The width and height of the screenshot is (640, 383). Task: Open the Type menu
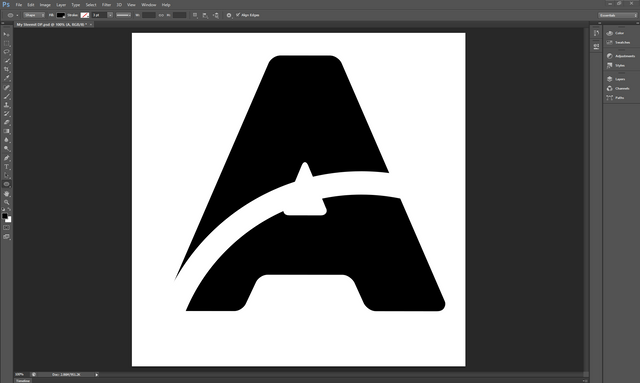[76, 5]
